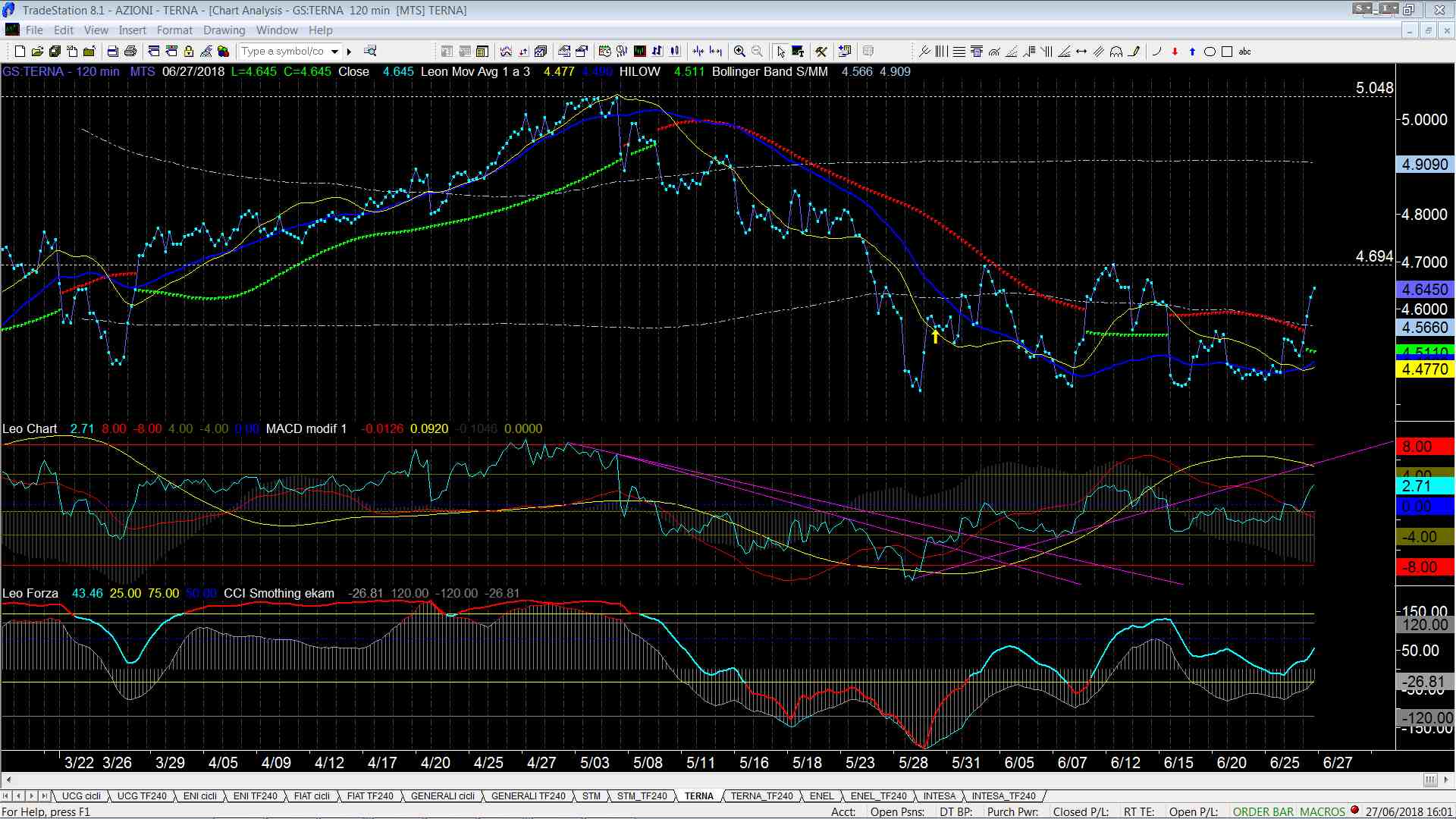Click the go arrow beside symbol field

pos(349,52)
